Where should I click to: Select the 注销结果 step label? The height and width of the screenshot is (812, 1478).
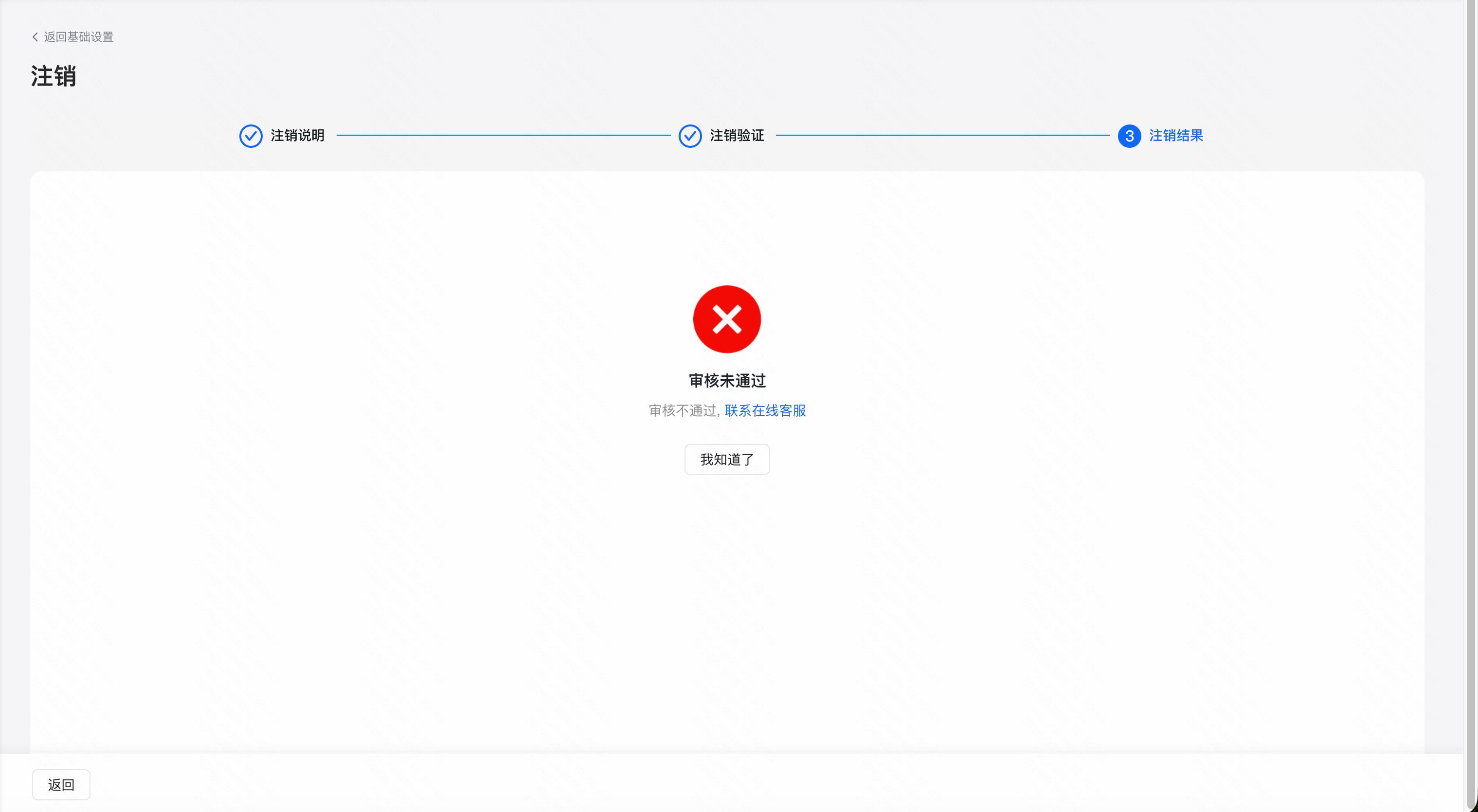tap(1175, 135)
